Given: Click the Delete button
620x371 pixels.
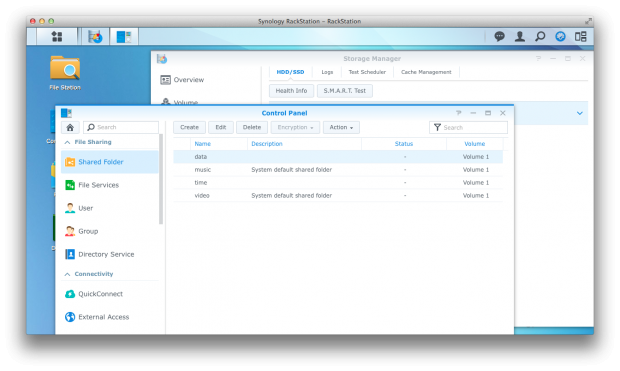Looking at the screenshot, I should tap(252, 127).
